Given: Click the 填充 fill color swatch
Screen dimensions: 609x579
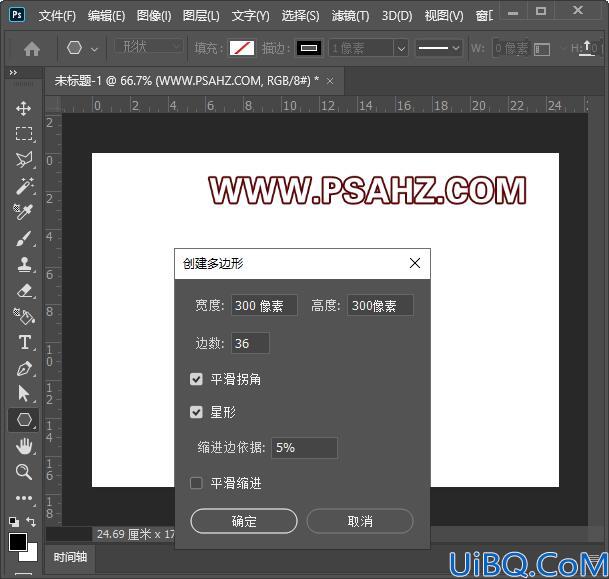Looking at the screenshot, I should click(x=242, y=49).
